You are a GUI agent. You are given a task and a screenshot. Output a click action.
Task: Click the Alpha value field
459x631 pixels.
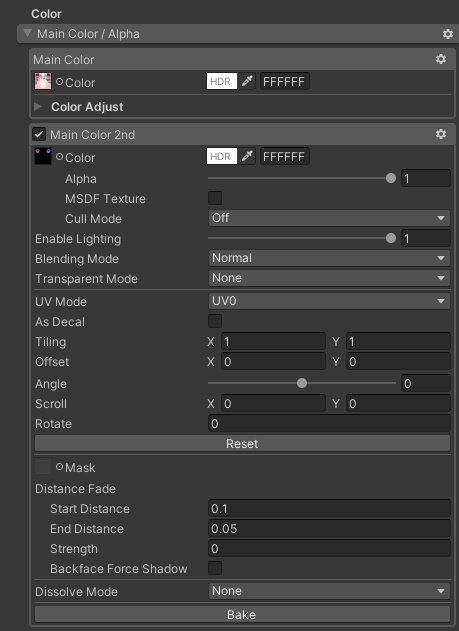[426, 178]
